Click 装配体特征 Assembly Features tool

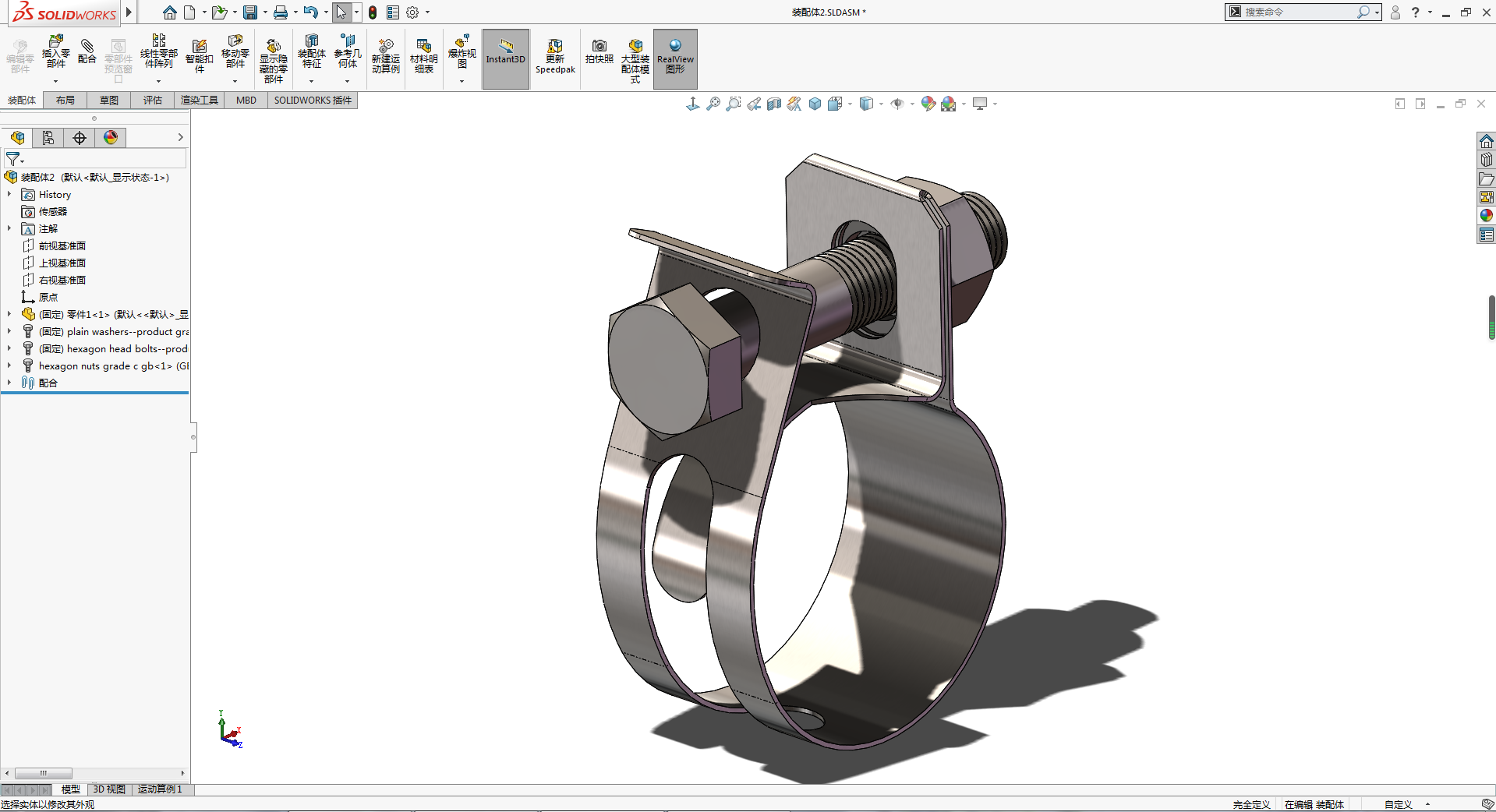(312, 53)
